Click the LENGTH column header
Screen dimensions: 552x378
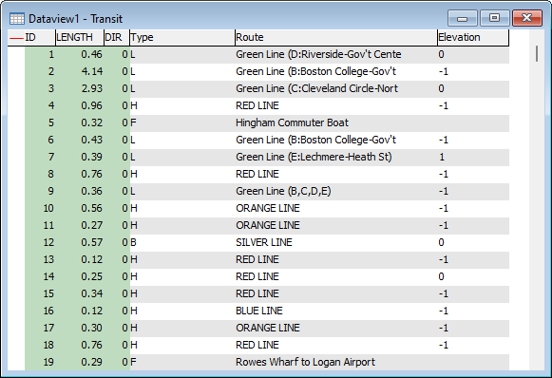coord(80,37)
